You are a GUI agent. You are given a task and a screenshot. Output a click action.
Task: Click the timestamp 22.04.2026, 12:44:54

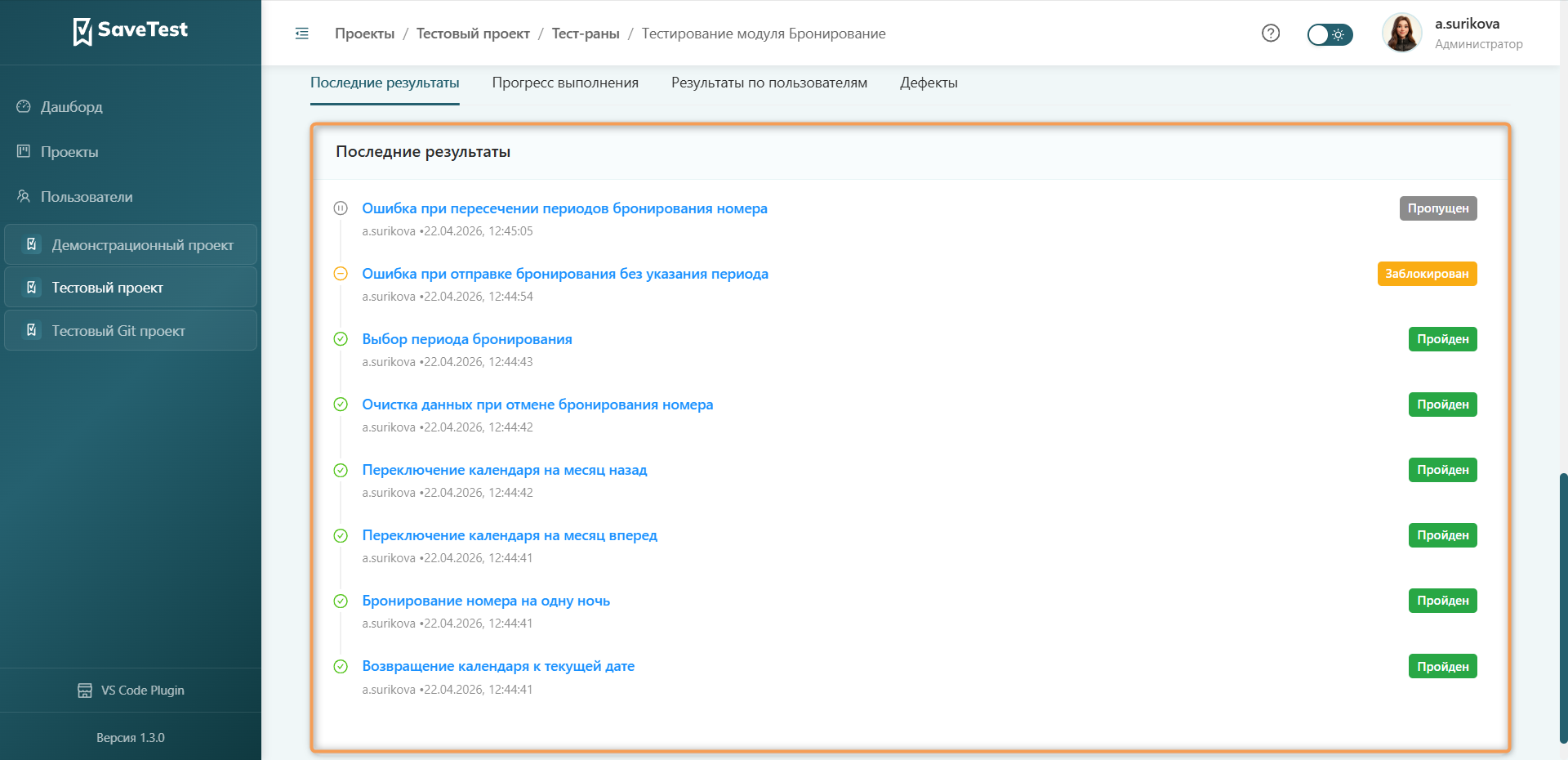coord(478,297)
